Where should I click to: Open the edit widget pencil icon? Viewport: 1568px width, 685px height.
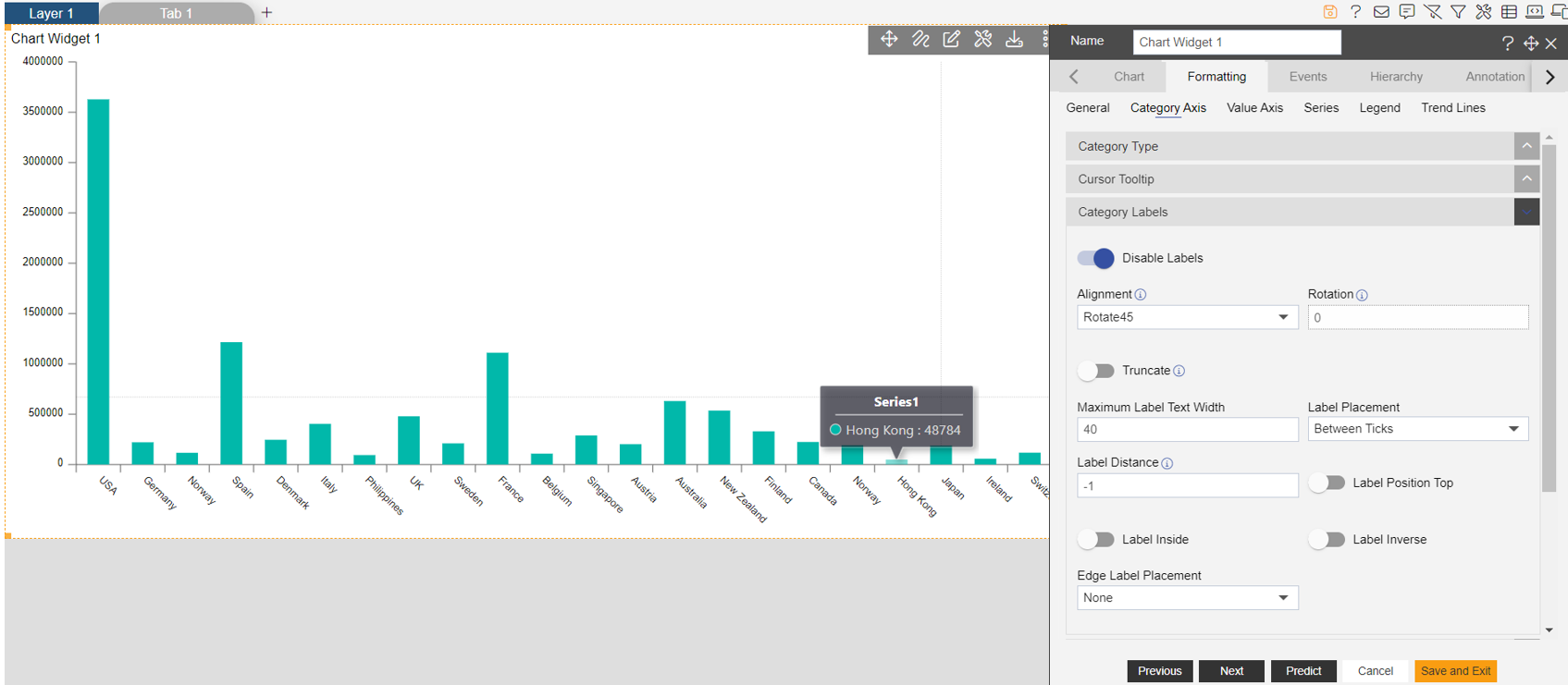tap(951, 39)
